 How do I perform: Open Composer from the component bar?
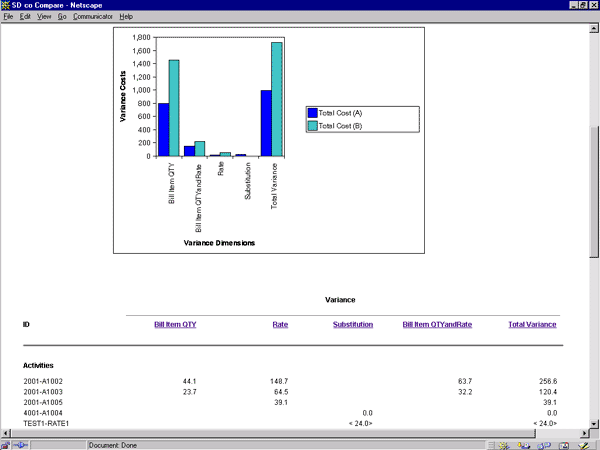[x=583, y=445]
